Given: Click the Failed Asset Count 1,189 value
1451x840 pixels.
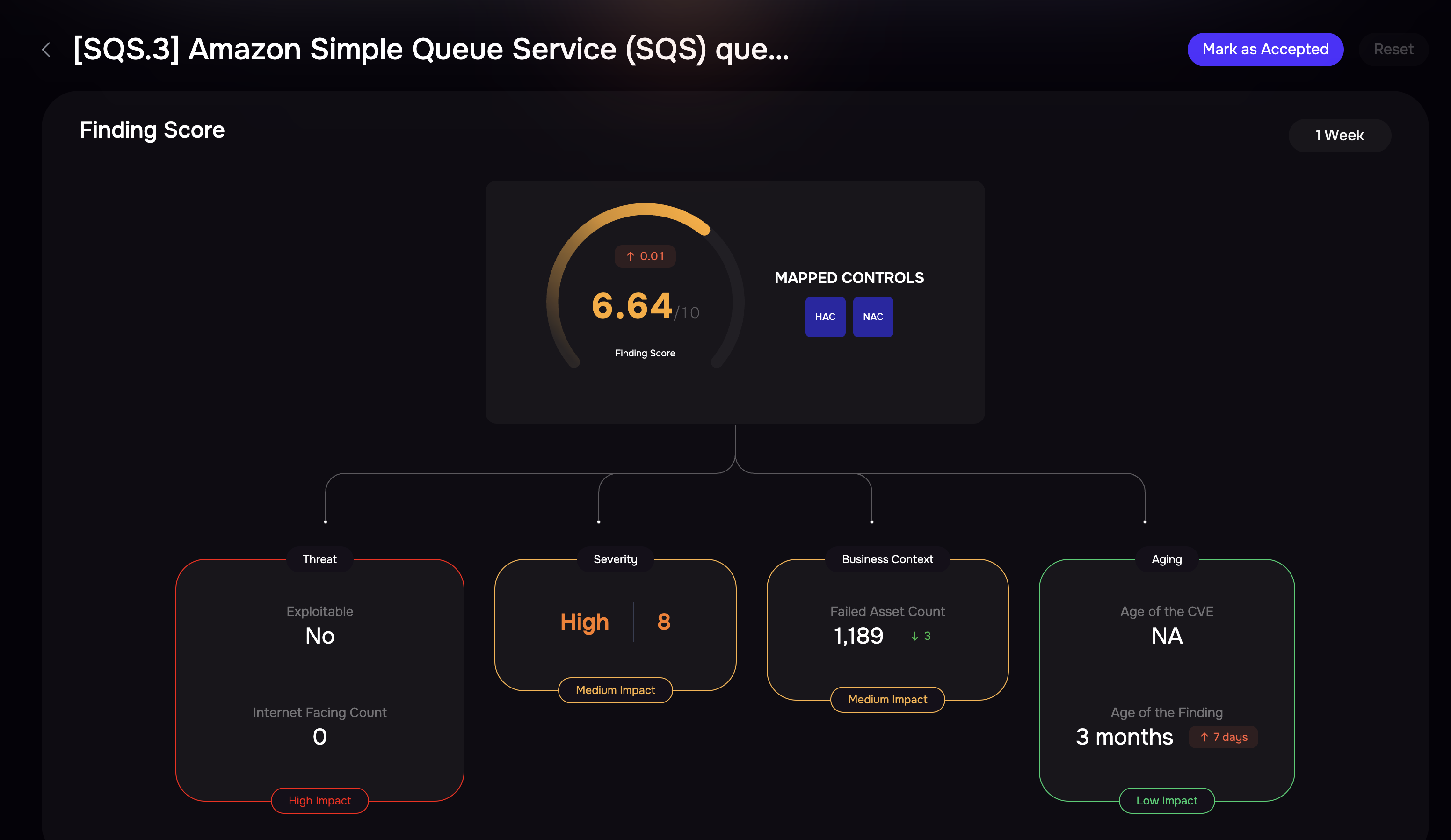Looking at the screenshot, I should click(858, 636).
